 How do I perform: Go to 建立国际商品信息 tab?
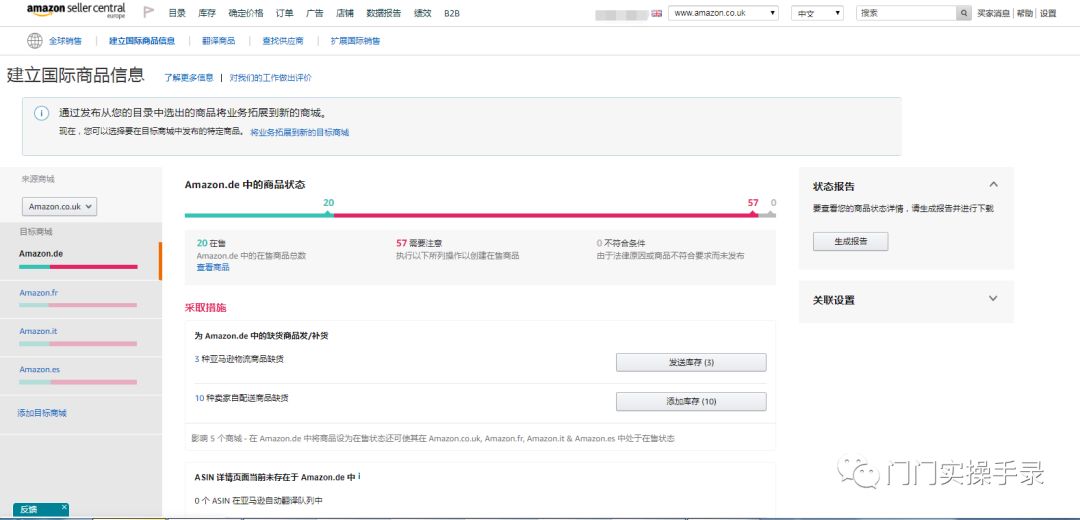(142, 41)
